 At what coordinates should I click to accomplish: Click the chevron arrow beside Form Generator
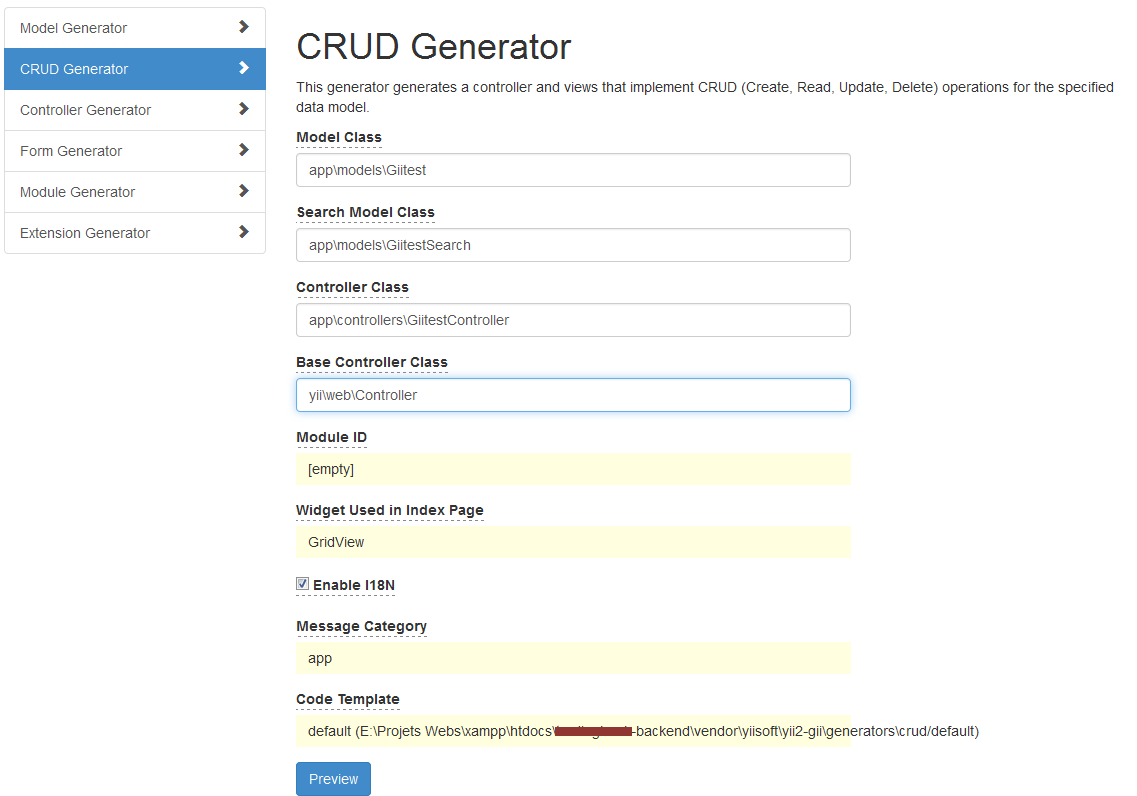coord(244,150)
